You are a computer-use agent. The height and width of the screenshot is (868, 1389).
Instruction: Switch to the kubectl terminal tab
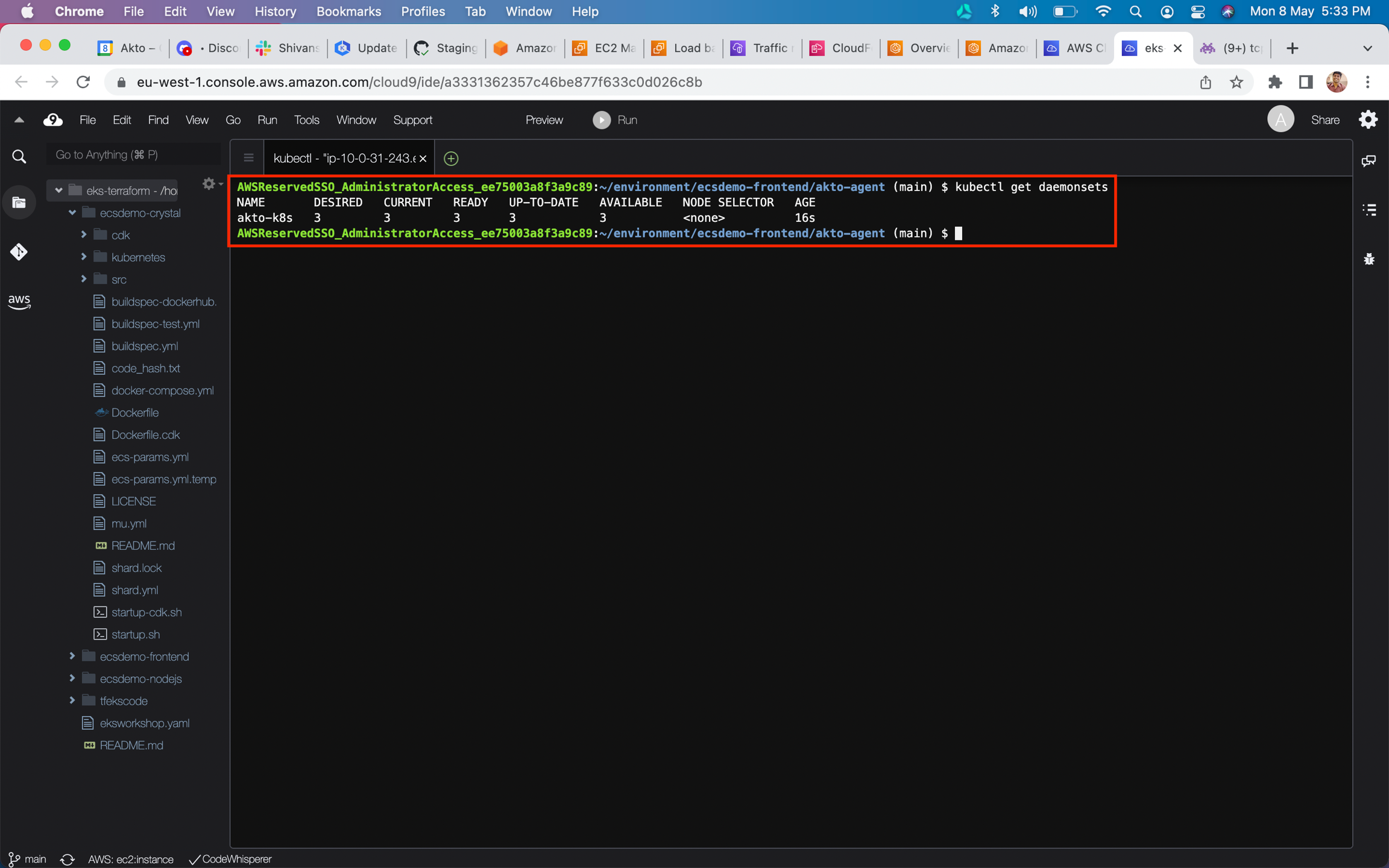tap(344, 159)
